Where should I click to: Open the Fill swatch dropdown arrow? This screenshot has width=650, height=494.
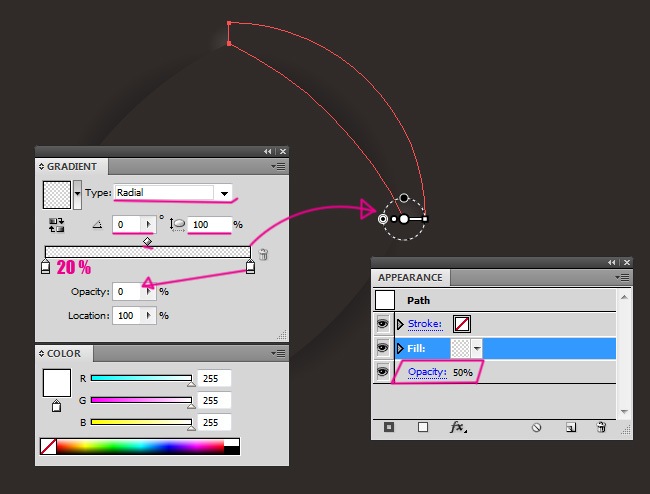[x=477, y=348]
